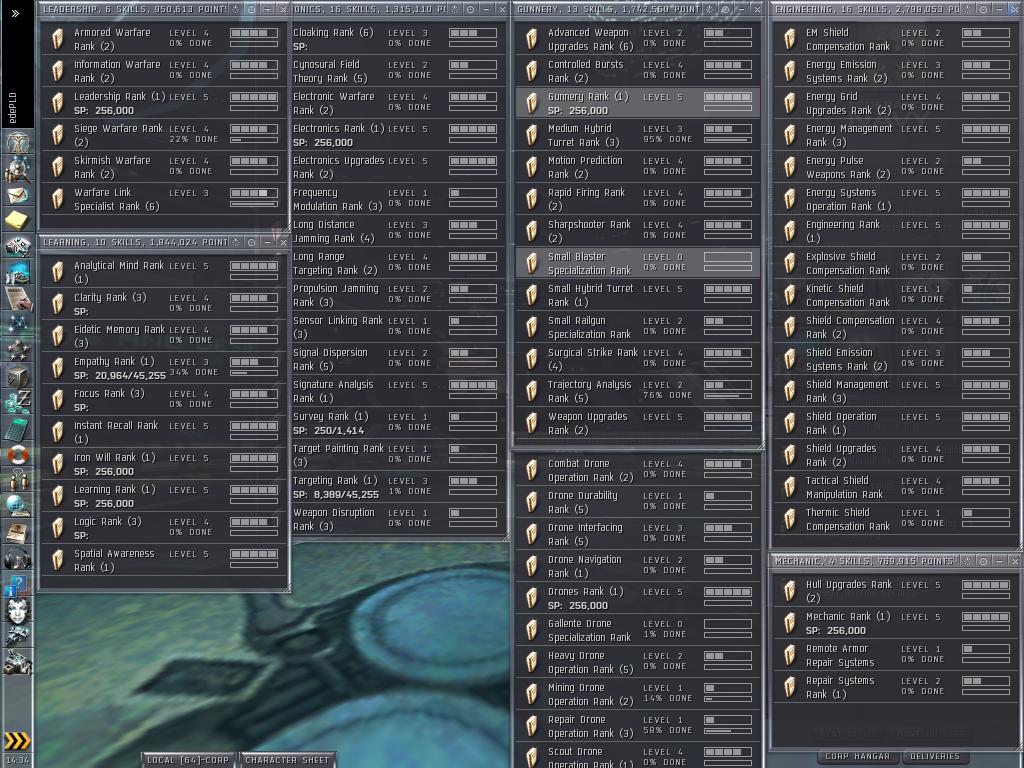This screenshot has width=1024, height=768.
Task: Toggle pin on Leadership window
Action: (250, 9)
